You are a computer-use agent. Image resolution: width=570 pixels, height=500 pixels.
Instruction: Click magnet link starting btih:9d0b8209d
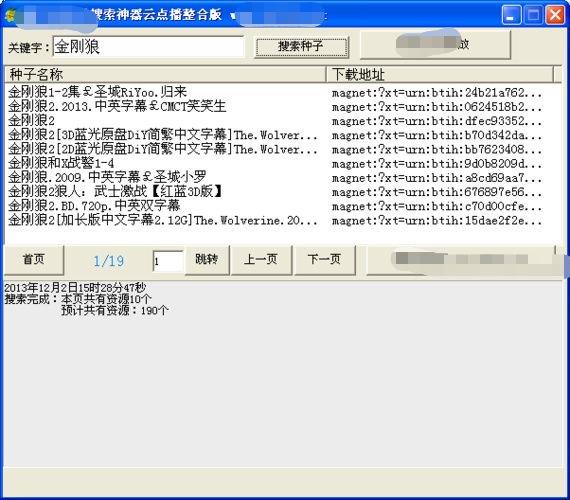pos(437,164)
